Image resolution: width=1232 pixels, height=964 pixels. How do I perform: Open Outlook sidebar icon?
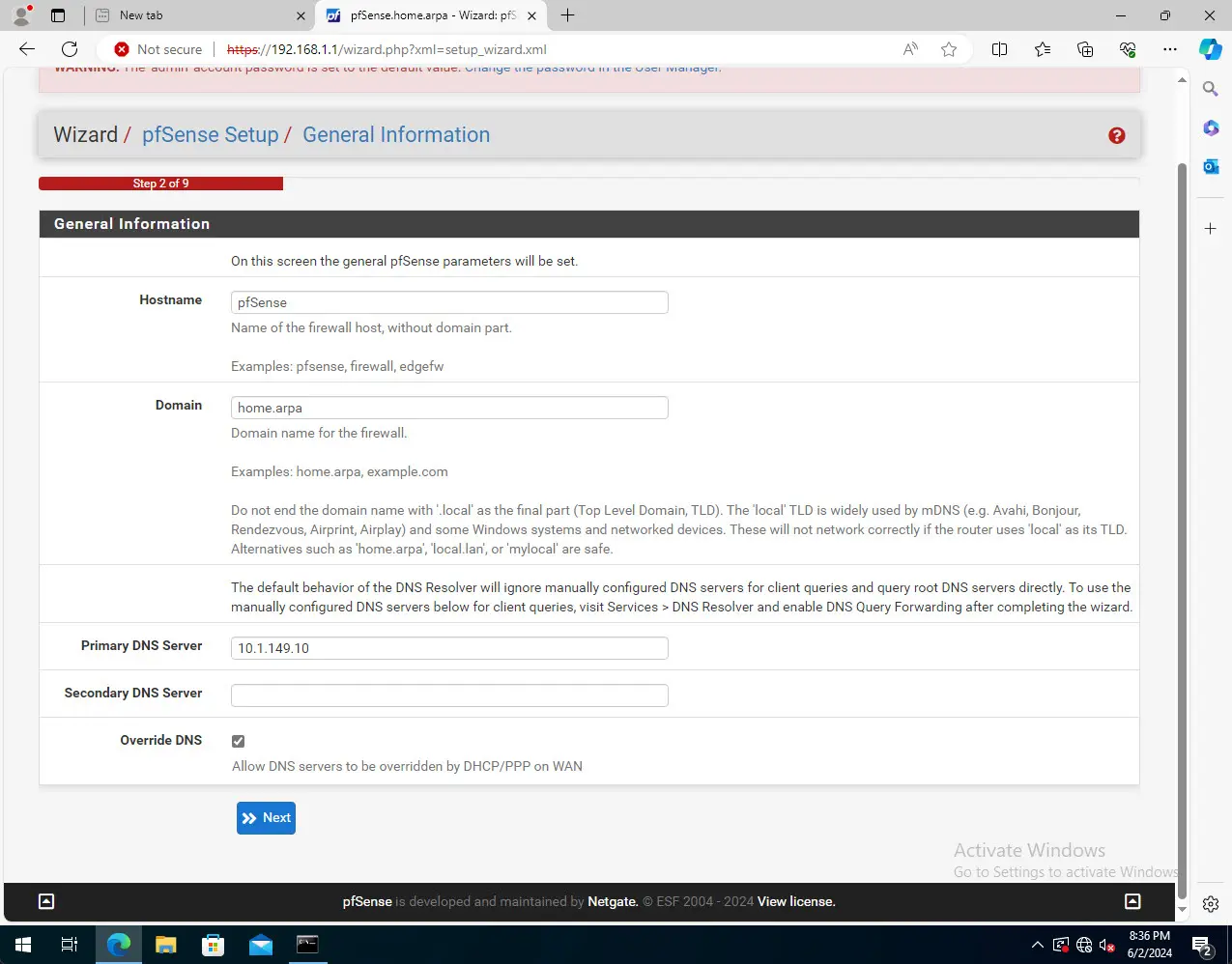pos(1211,166)
